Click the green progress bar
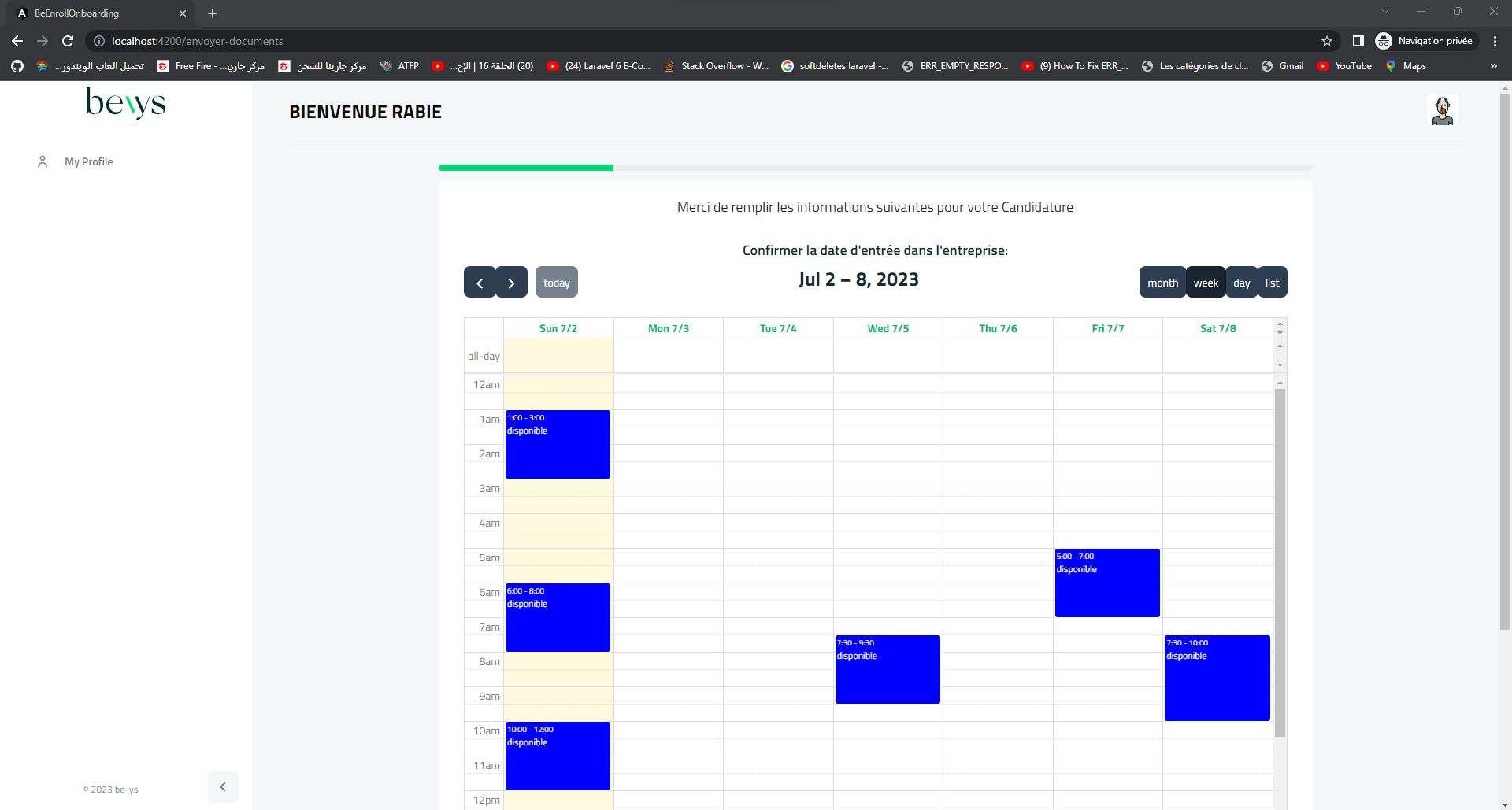 (525, 168)
